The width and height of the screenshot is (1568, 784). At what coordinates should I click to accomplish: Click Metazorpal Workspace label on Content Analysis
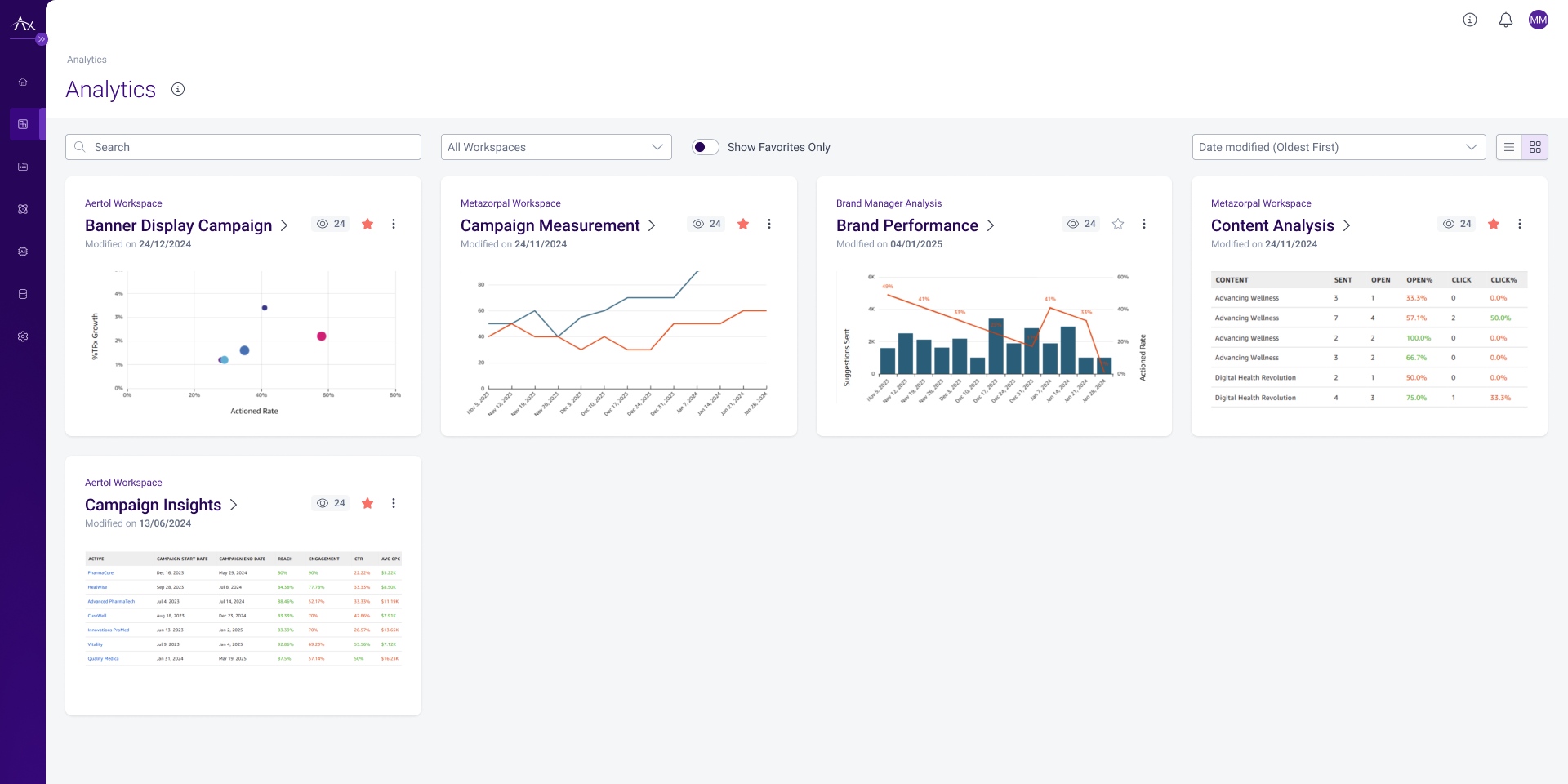[x=1261, y=203]
